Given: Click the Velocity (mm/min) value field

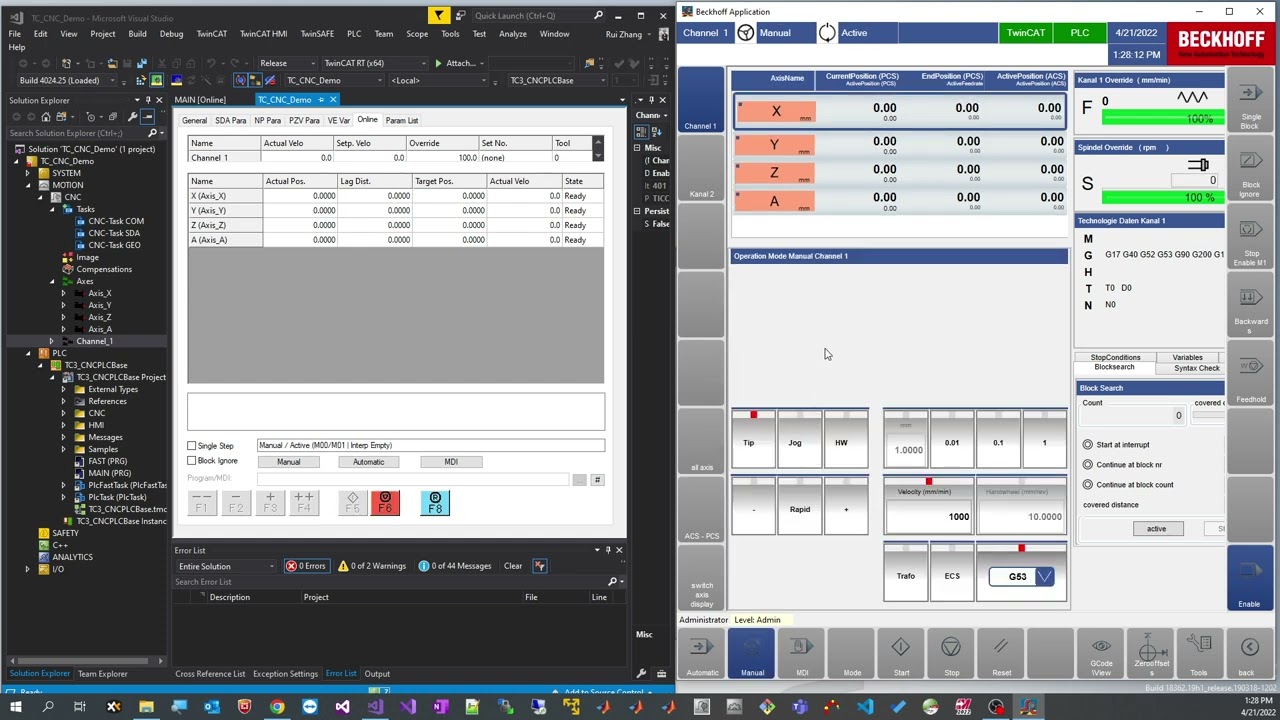Looking at the screenshot, I should tap(927, 517).
